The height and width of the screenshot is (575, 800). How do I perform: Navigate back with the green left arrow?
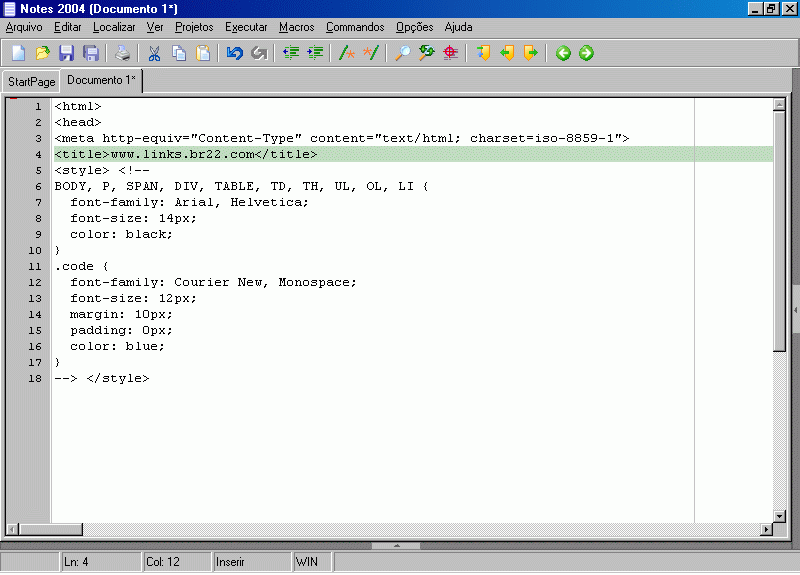(563, 53)
